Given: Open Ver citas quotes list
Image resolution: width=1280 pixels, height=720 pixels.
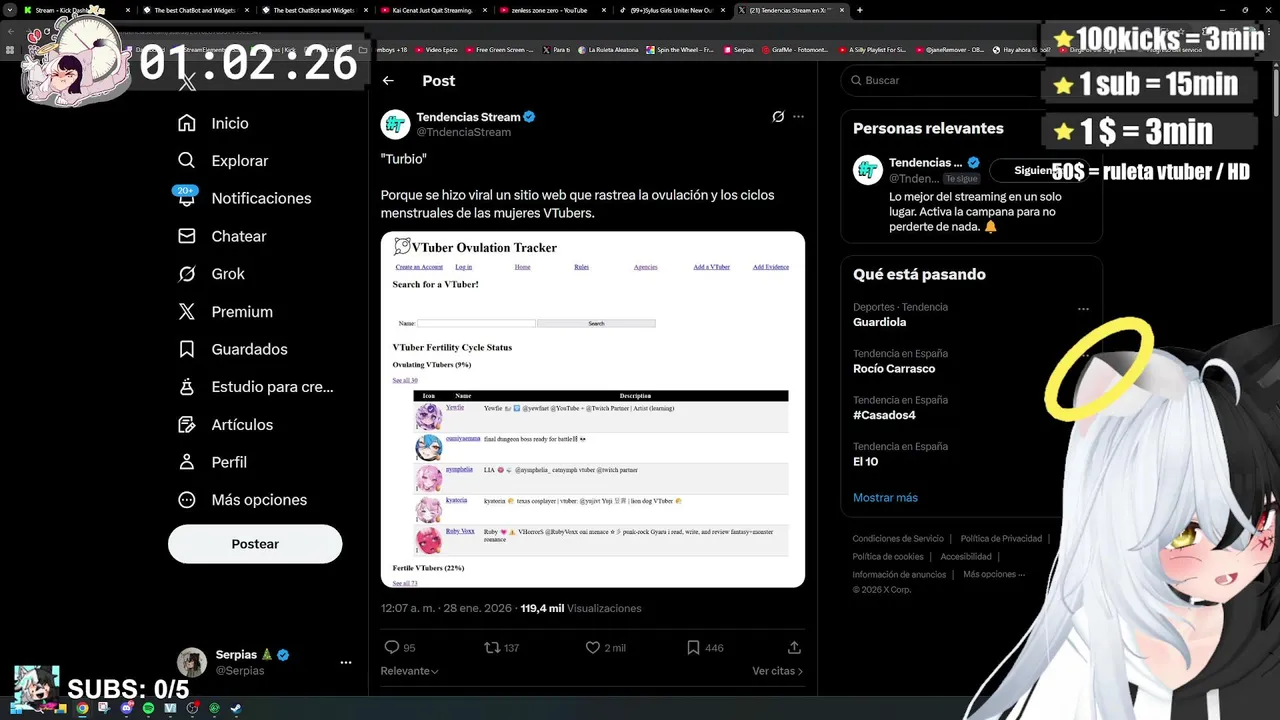Looking at the screenshot, I should tap(777, 671).
